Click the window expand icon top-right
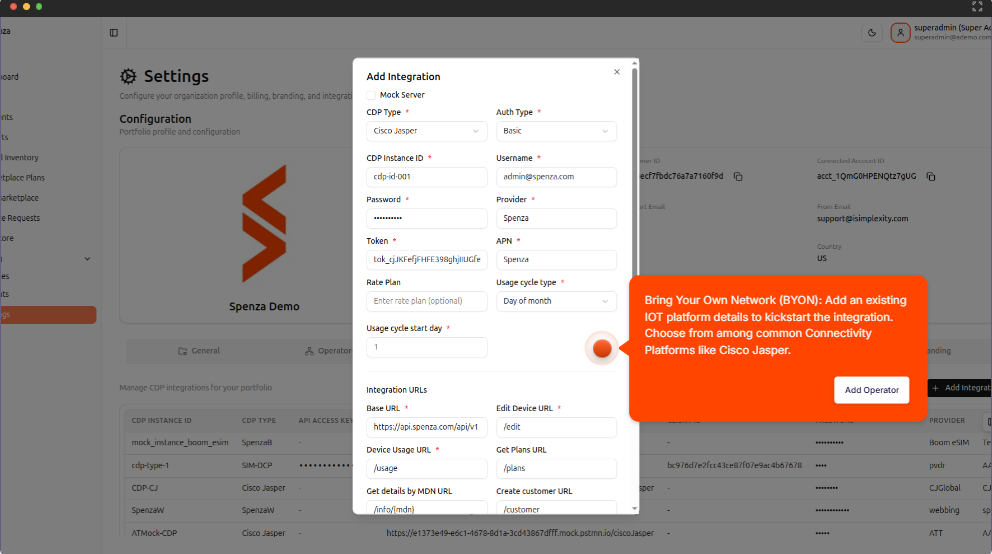 [977, 7]
